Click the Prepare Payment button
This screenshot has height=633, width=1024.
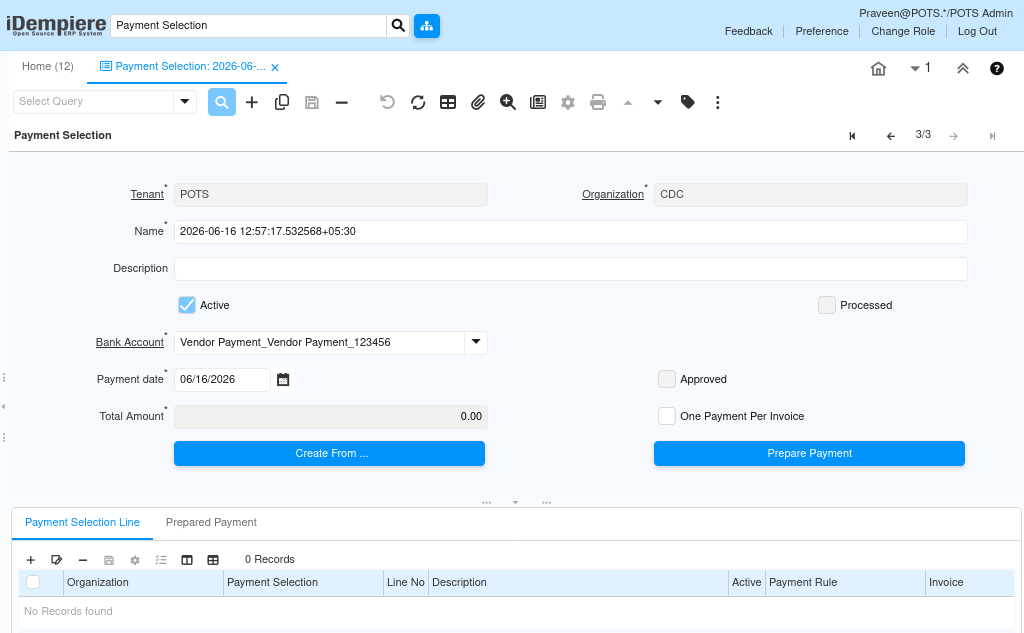pyautogui.click(x=809, y=453)
